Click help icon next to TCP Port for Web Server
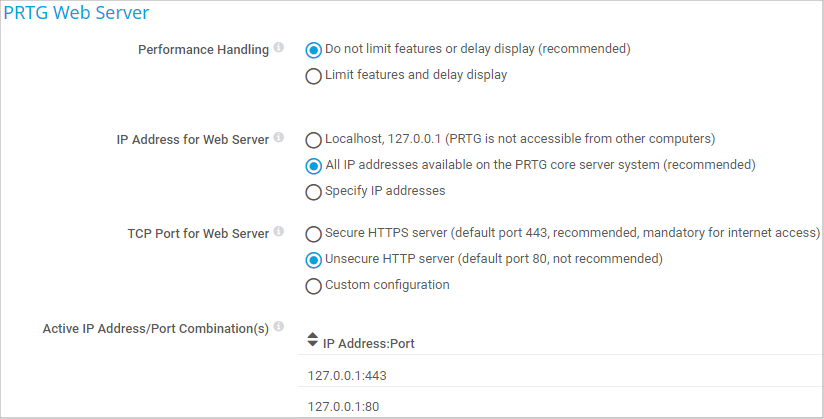The width and height of the screenshot is (824, 419). (x=279, y=232)
